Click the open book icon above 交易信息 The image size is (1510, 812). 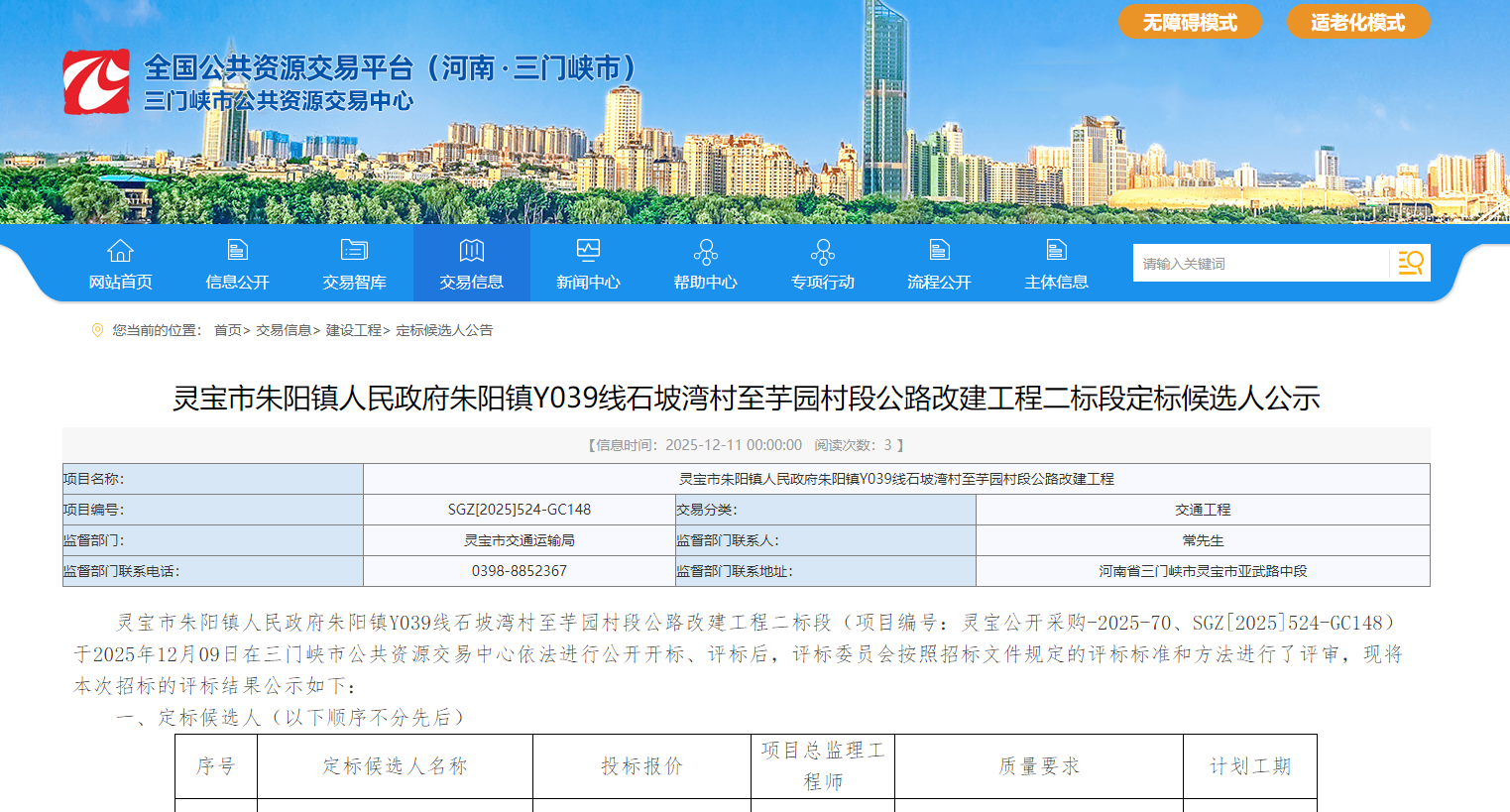coord(471,250)
